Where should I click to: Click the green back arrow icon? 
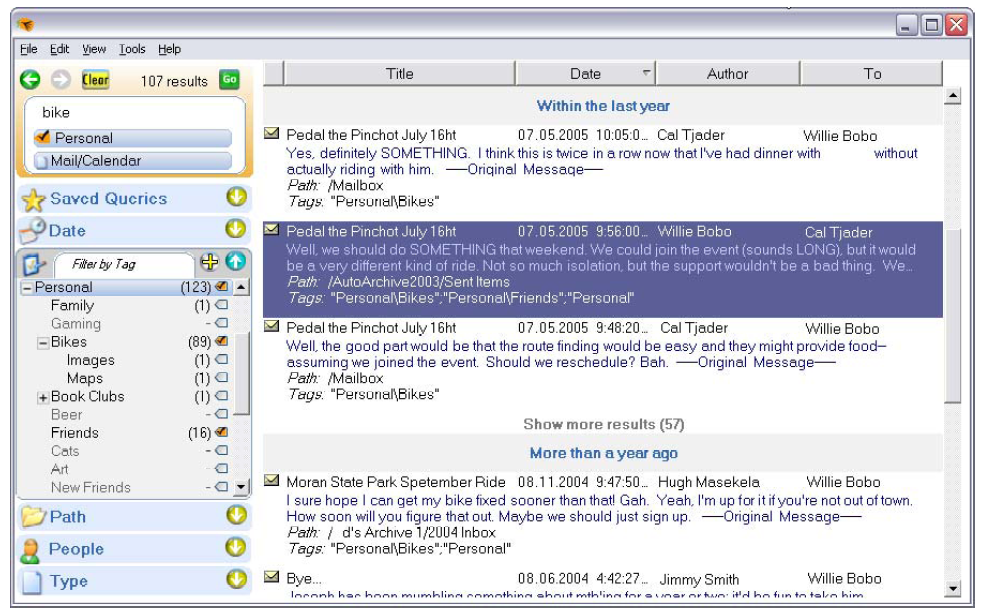30,80
